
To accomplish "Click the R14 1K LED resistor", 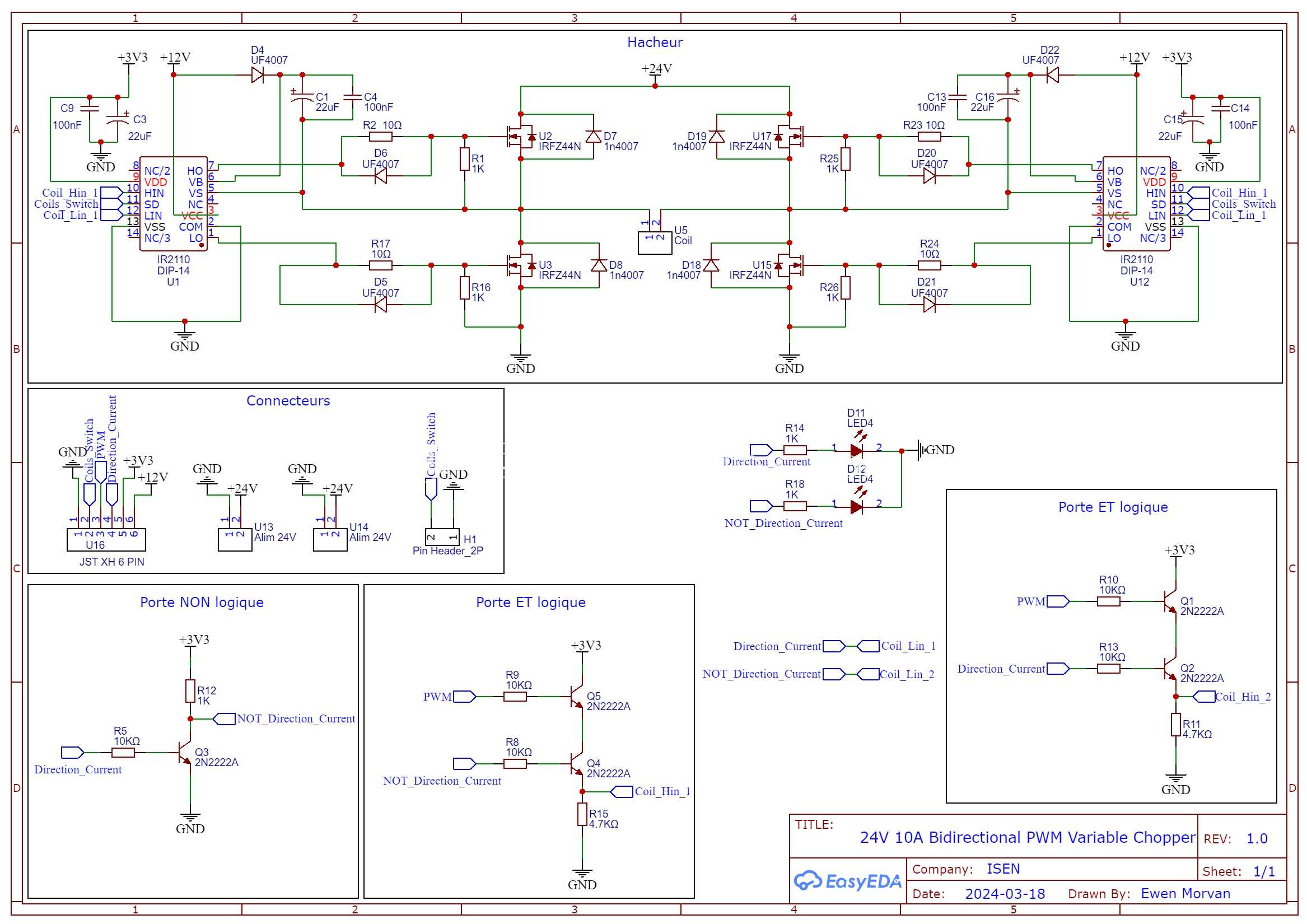I will point(795,450).
